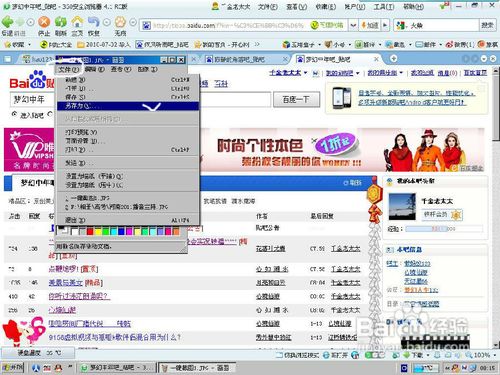Image resolution: width=500 pixels, height=375 pixels.
Task: Open the Paint View menu
Action: 121,69
